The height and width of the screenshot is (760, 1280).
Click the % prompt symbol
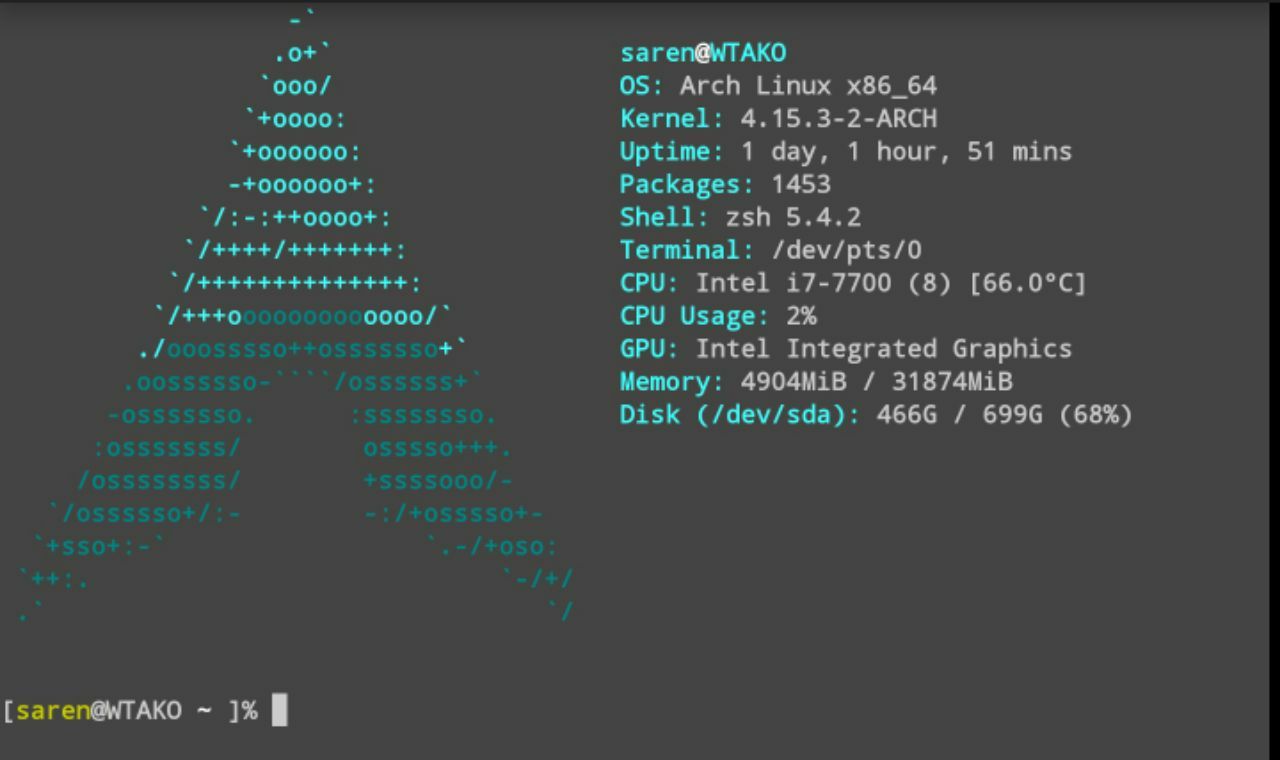tap(249, 711)
